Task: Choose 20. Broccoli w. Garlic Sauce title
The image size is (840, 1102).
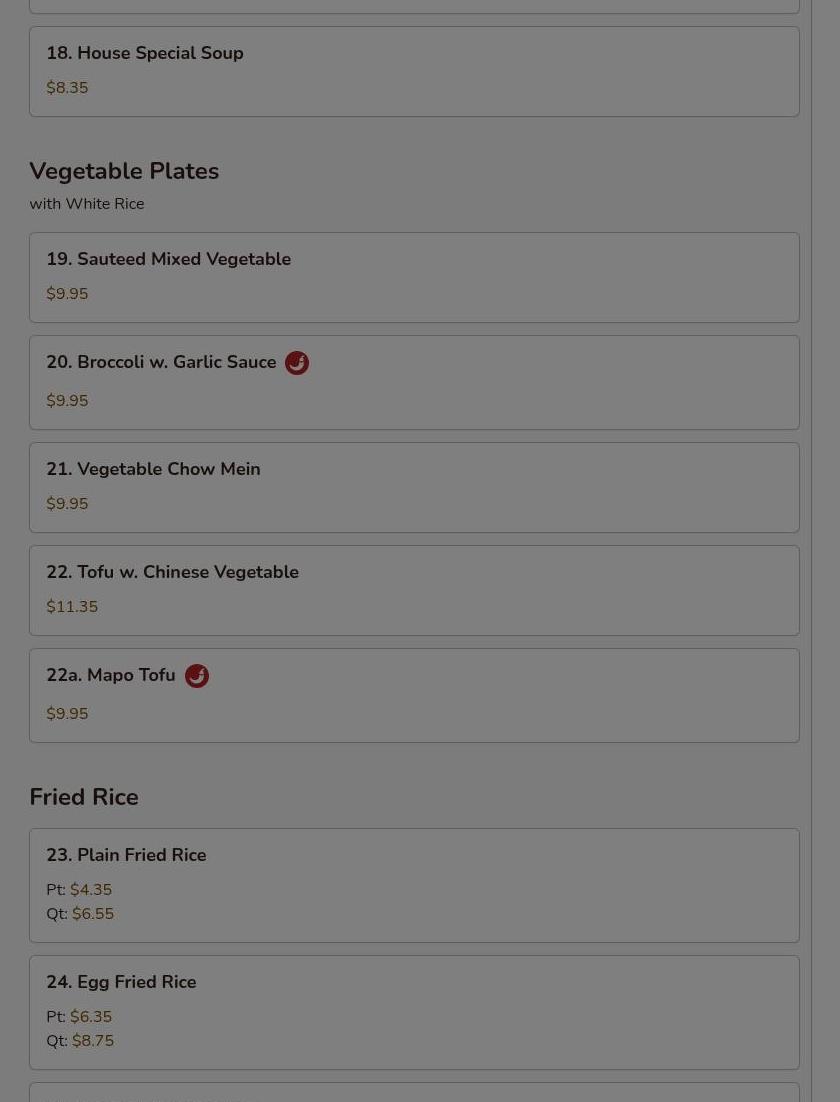Action: [161, 363]
